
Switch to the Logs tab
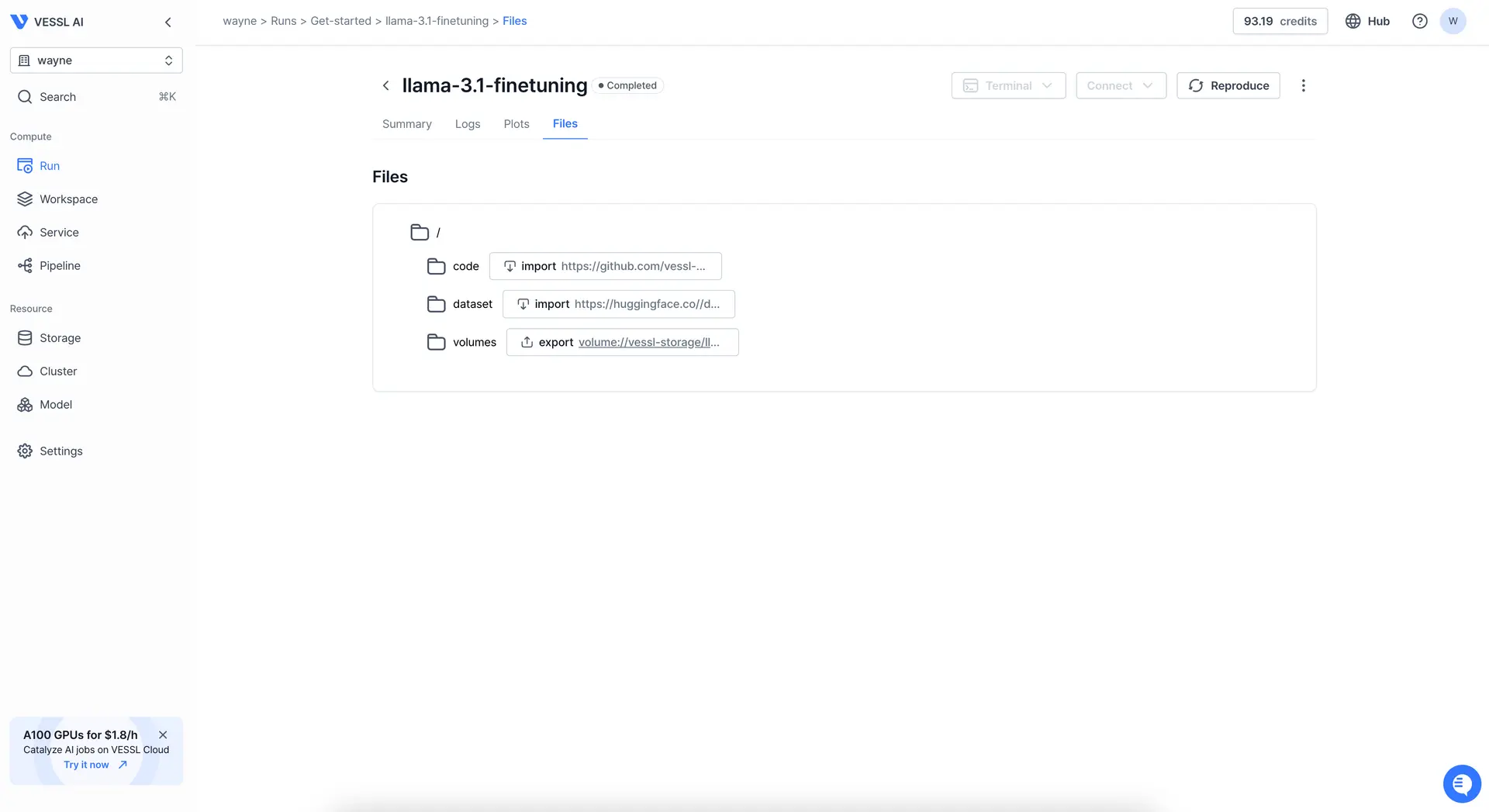click(x=468, y=124)
